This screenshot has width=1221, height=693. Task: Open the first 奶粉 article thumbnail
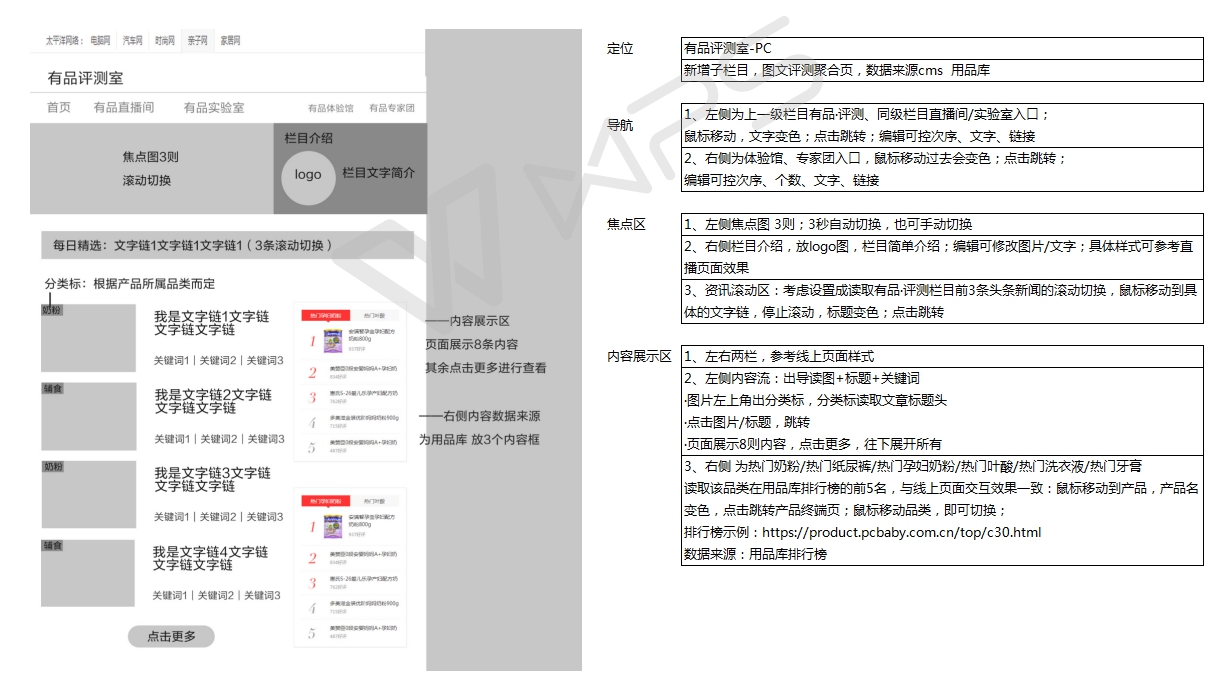tap(88, 338)
